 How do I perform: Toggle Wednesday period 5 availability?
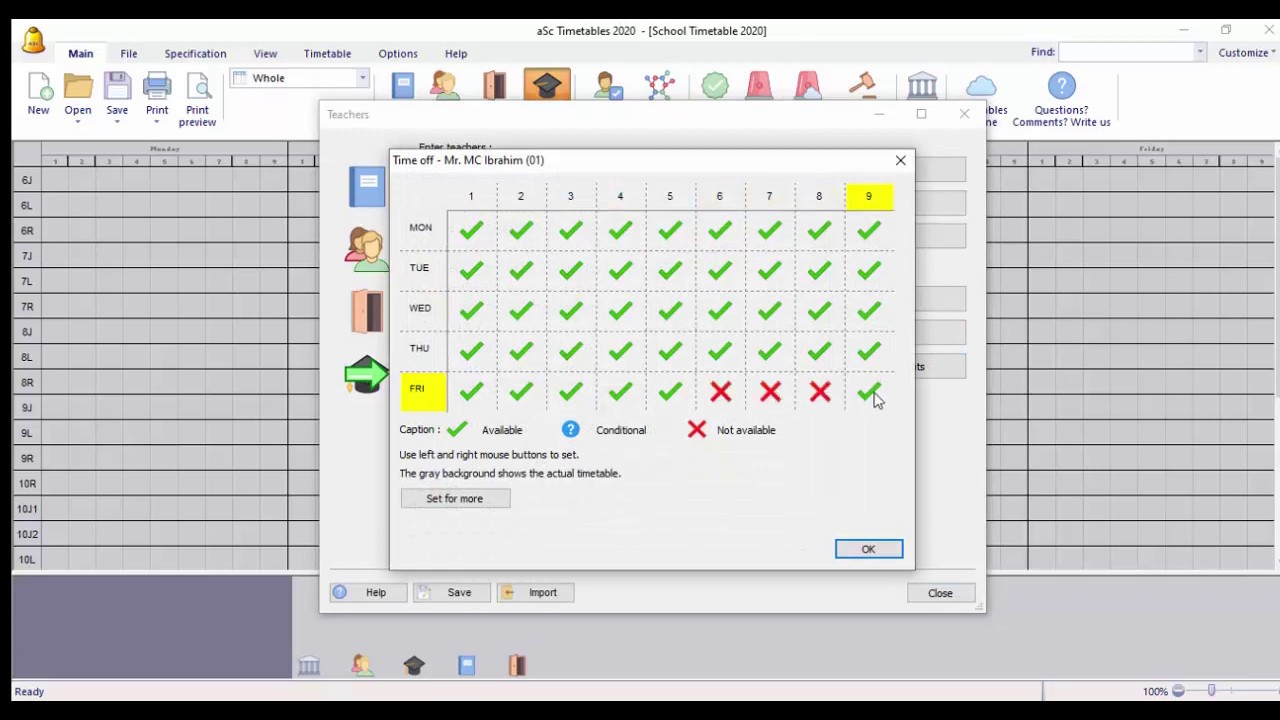670,311
